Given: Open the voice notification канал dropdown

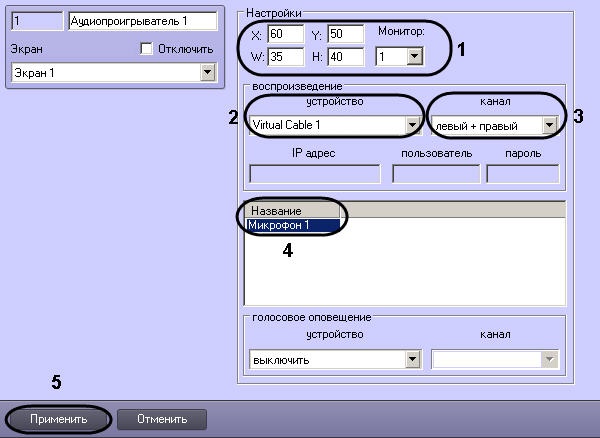Looking at the screenshot, I should point(548,359).
